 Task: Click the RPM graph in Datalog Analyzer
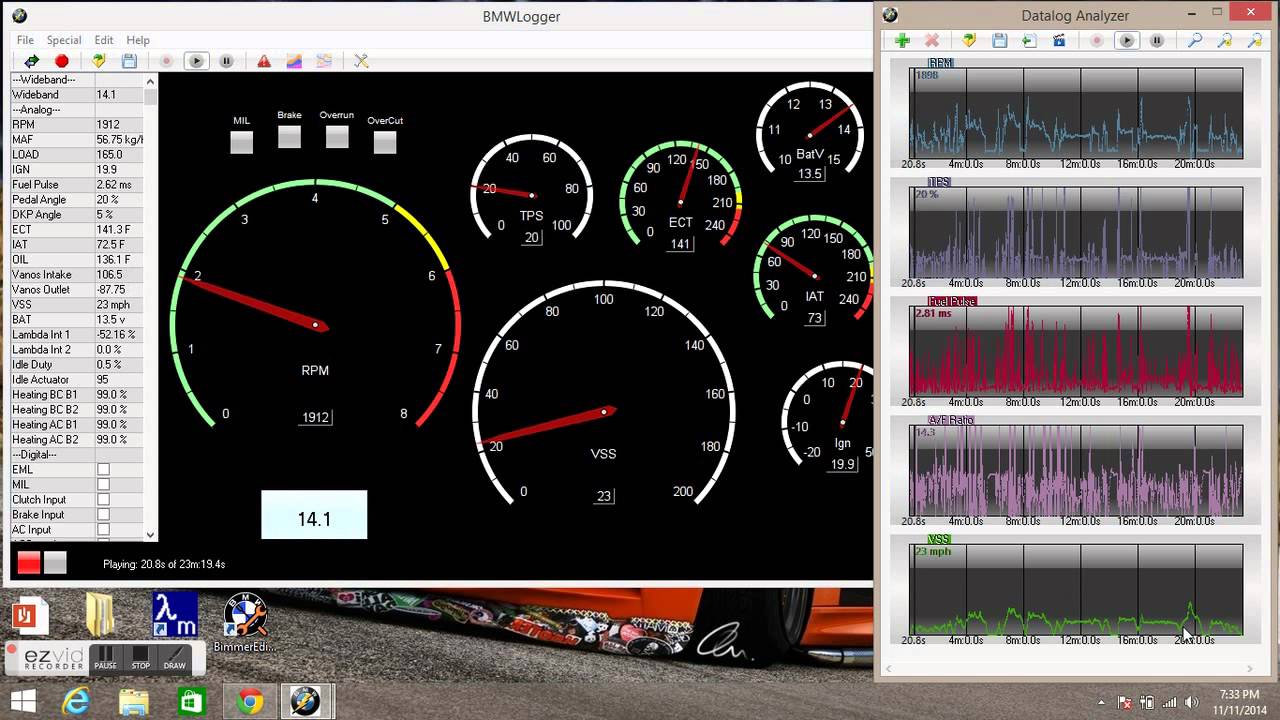[x=1076, y=113]
